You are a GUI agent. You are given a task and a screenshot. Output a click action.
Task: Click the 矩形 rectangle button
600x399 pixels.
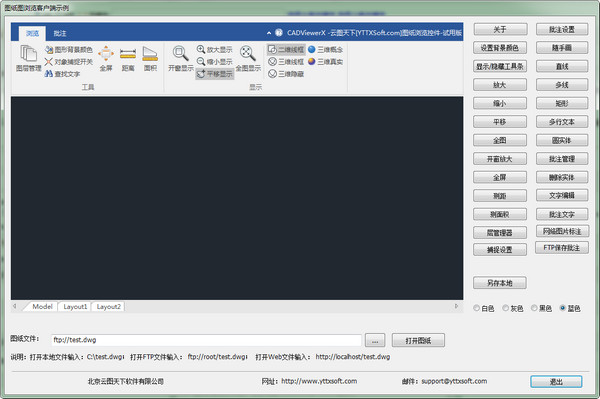(562, 103)
